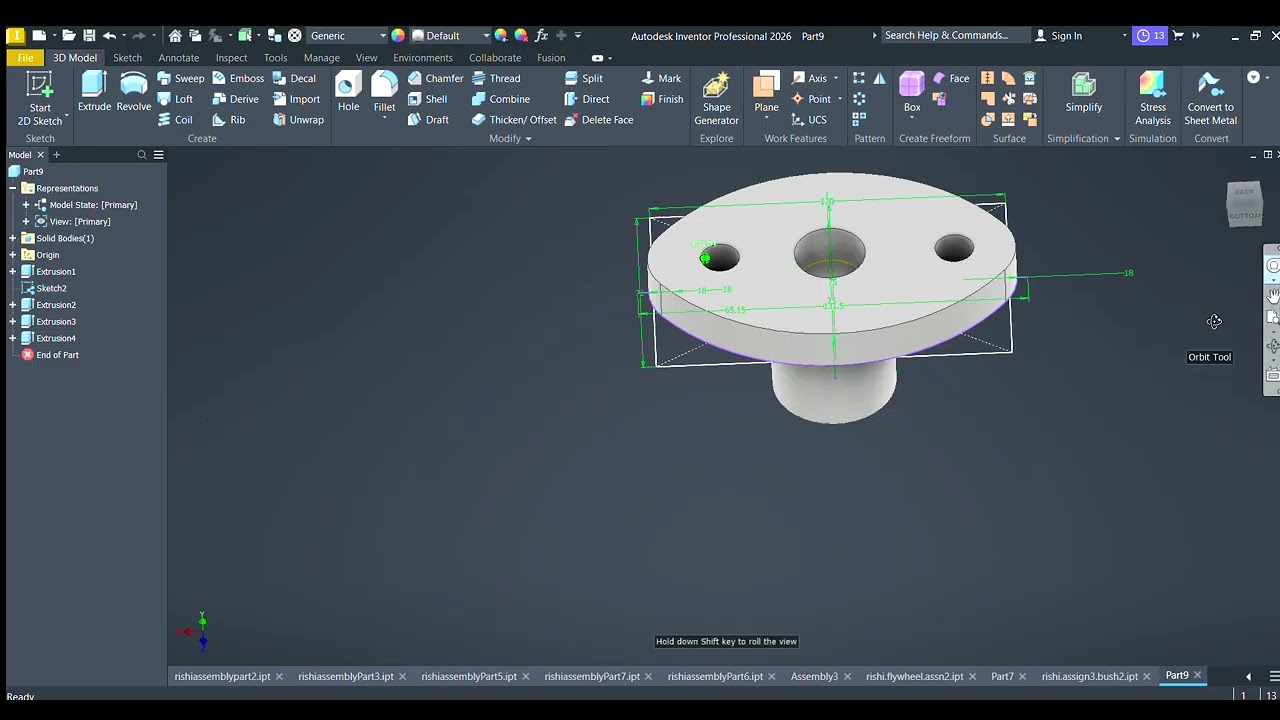Expand the Extrusion4 feature
This screenshot has width=1280, height=720.
tap(12, 338)
